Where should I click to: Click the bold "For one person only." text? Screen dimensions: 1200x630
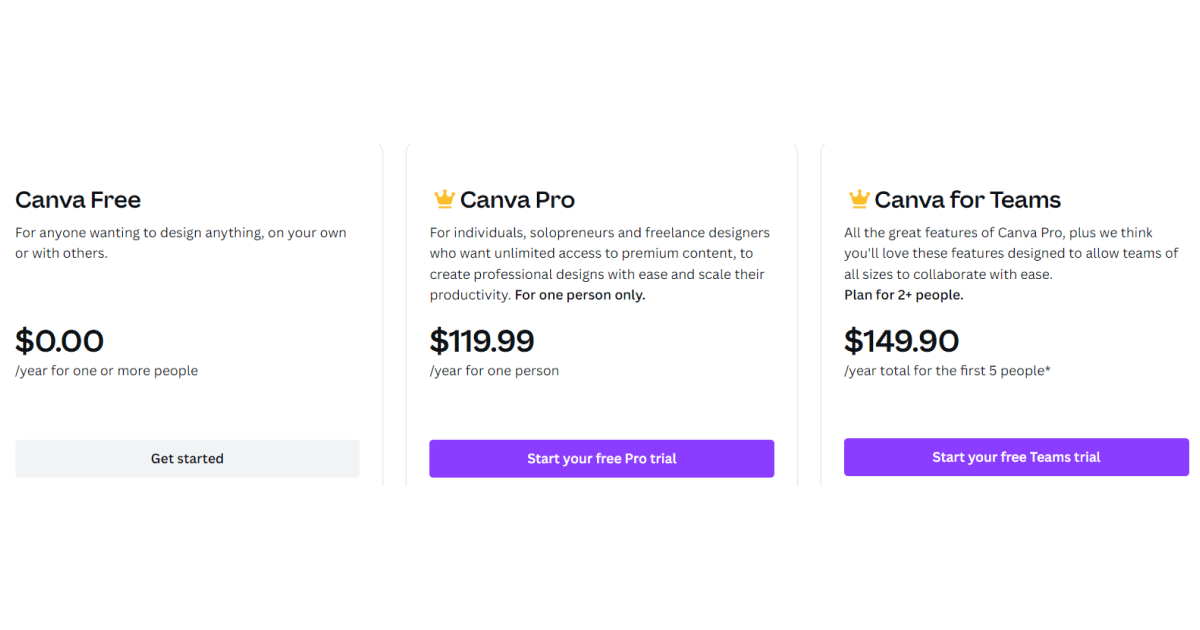click(x=580, y=295)
